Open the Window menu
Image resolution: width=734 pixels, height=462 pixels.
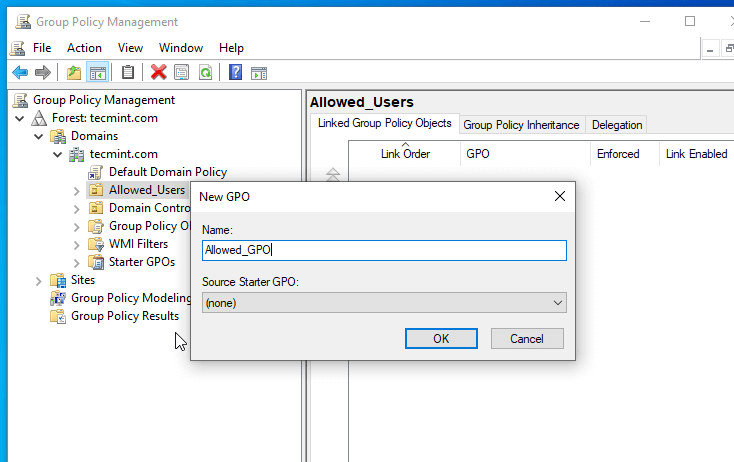[181, 48]
